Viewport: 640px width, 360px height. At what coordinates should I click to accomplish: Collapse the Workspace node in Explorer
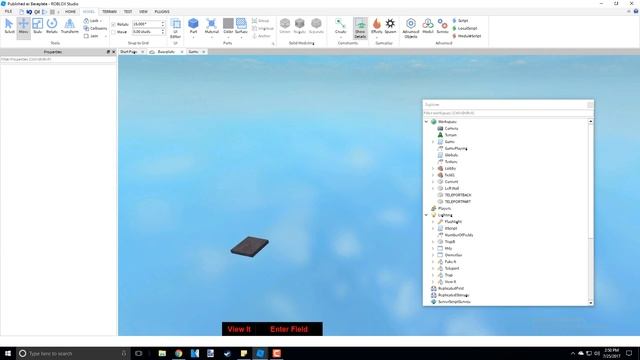[x=427, y=122]
